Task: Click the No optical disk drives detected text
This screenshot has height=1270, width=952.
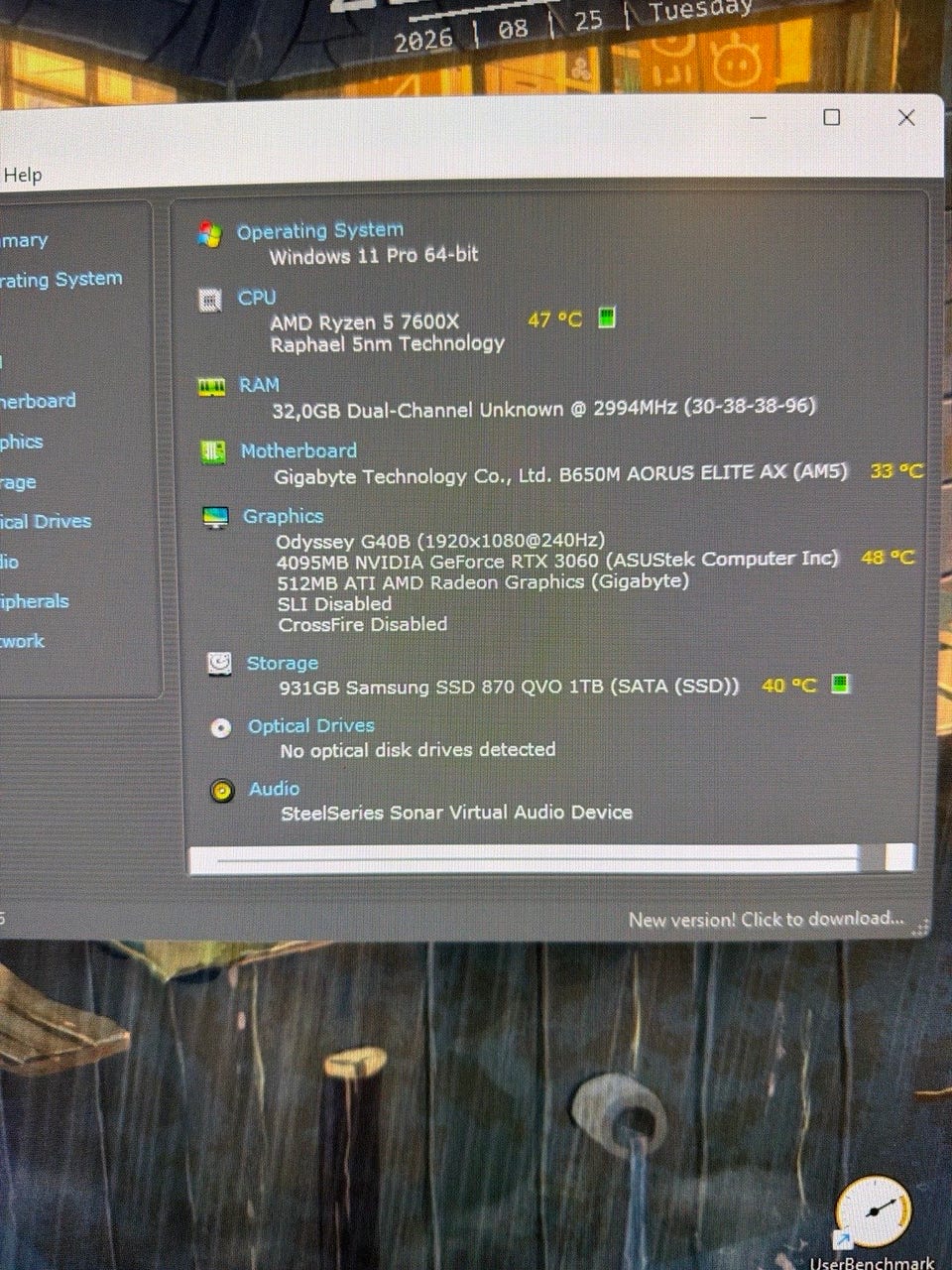Action: [417, 750]
